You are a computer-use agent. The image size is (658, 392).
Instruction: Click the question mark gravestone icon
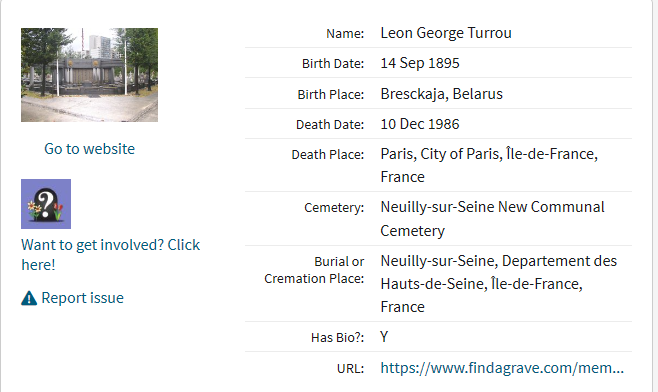click(x=46, y=204)
